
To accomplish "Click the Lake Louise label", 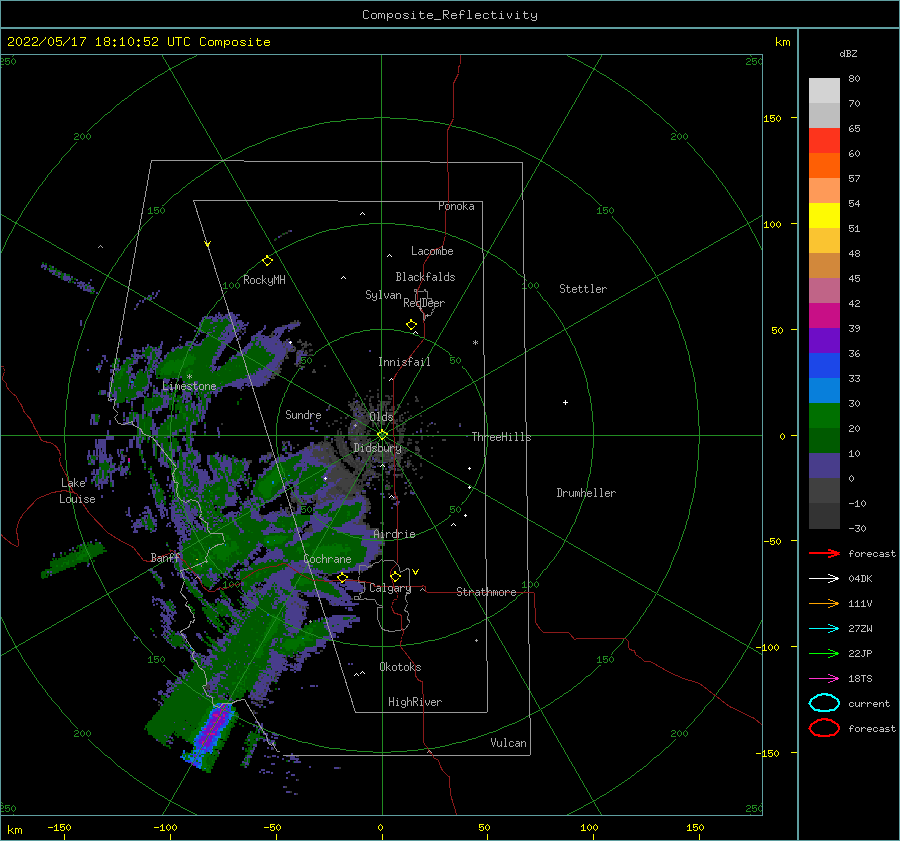I will (x=77, y=491).
